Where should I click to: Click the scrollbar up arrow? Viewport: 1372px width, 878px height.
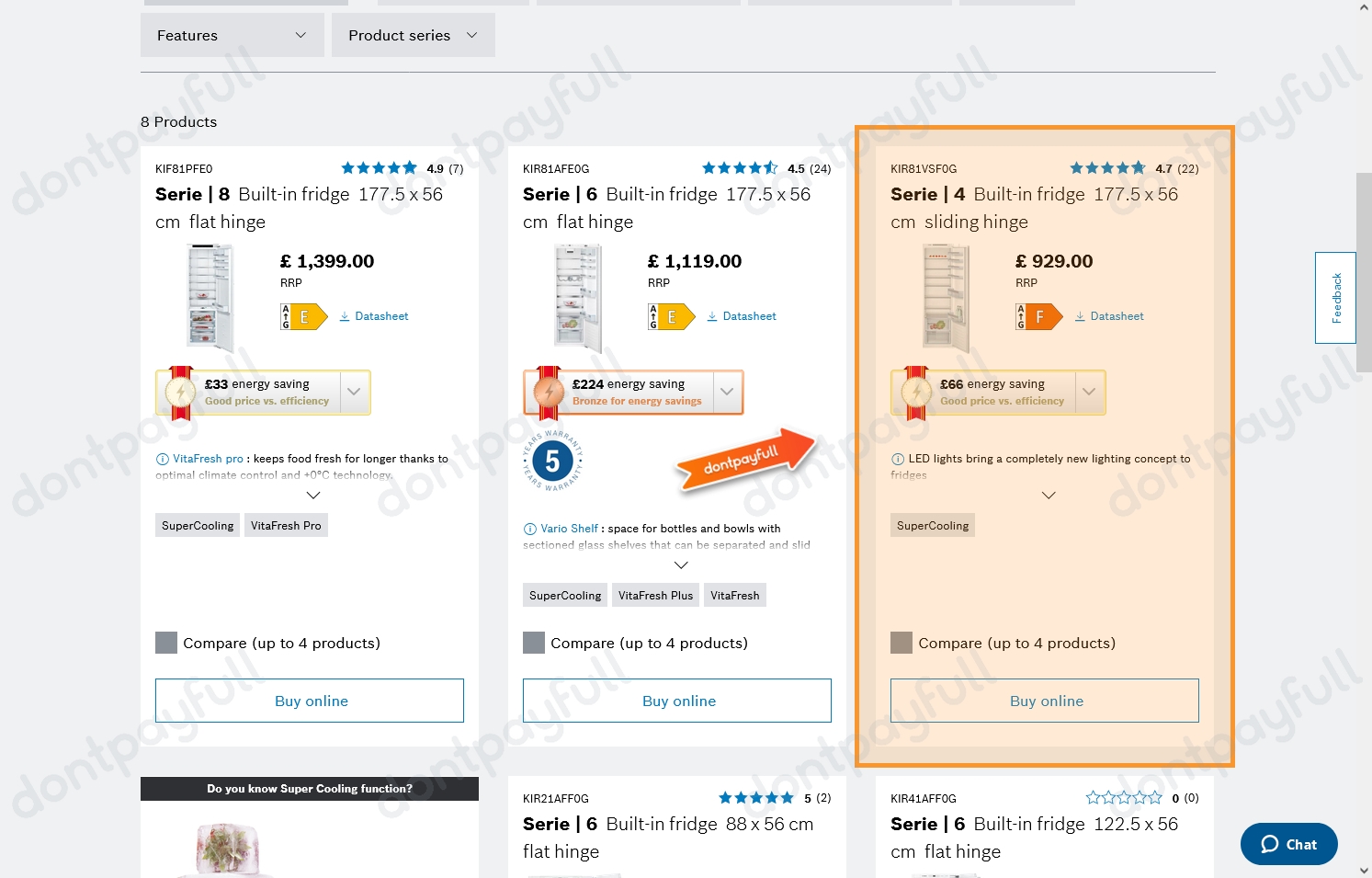pyautogui.click(x=1364, y=7)
